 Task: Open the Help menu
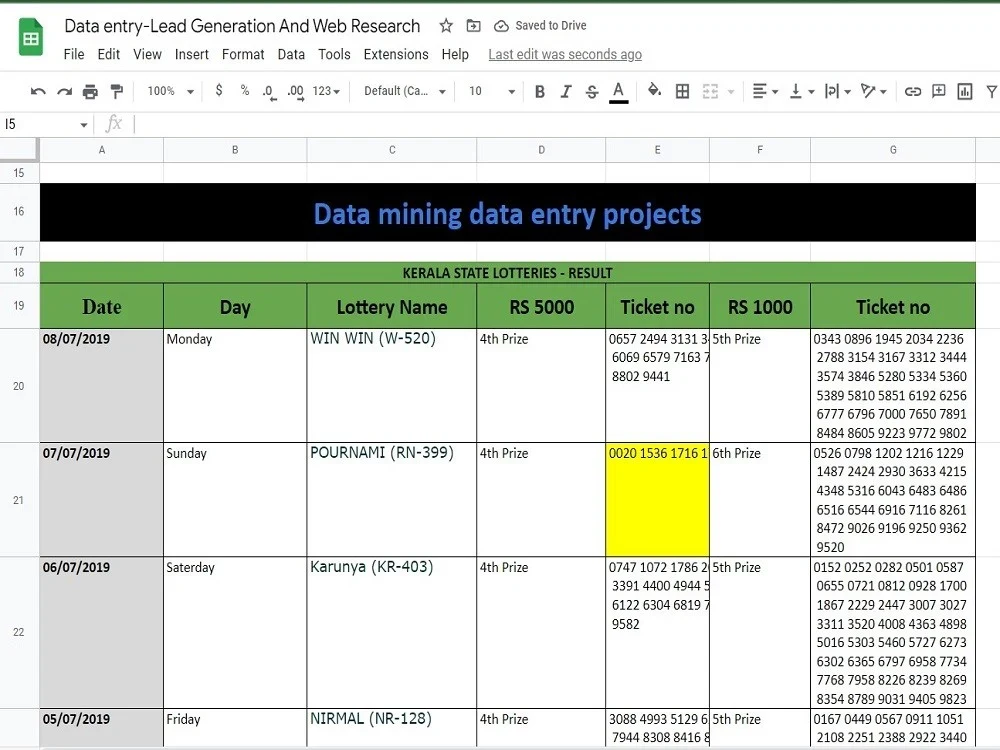[x=455, y=54]
